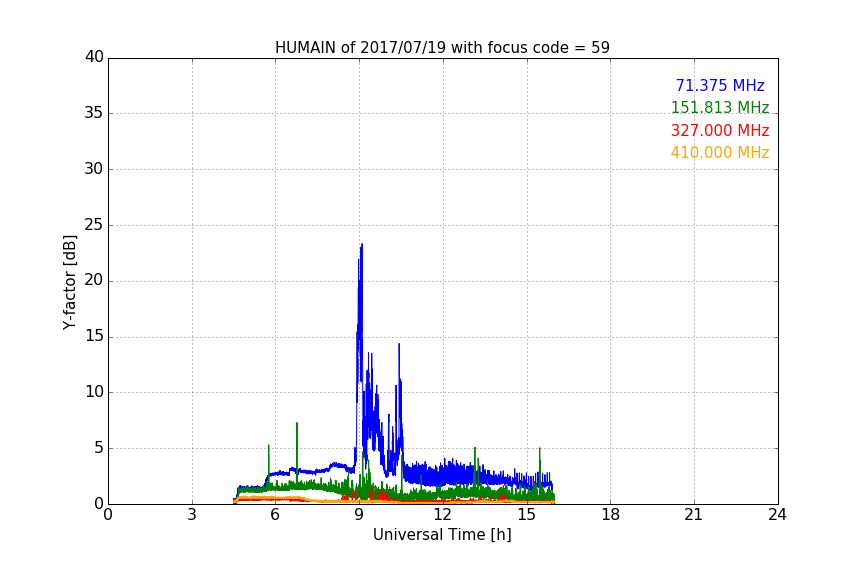
Task: Click x-axis tick label '18'
Action: [x=611, y=515]
